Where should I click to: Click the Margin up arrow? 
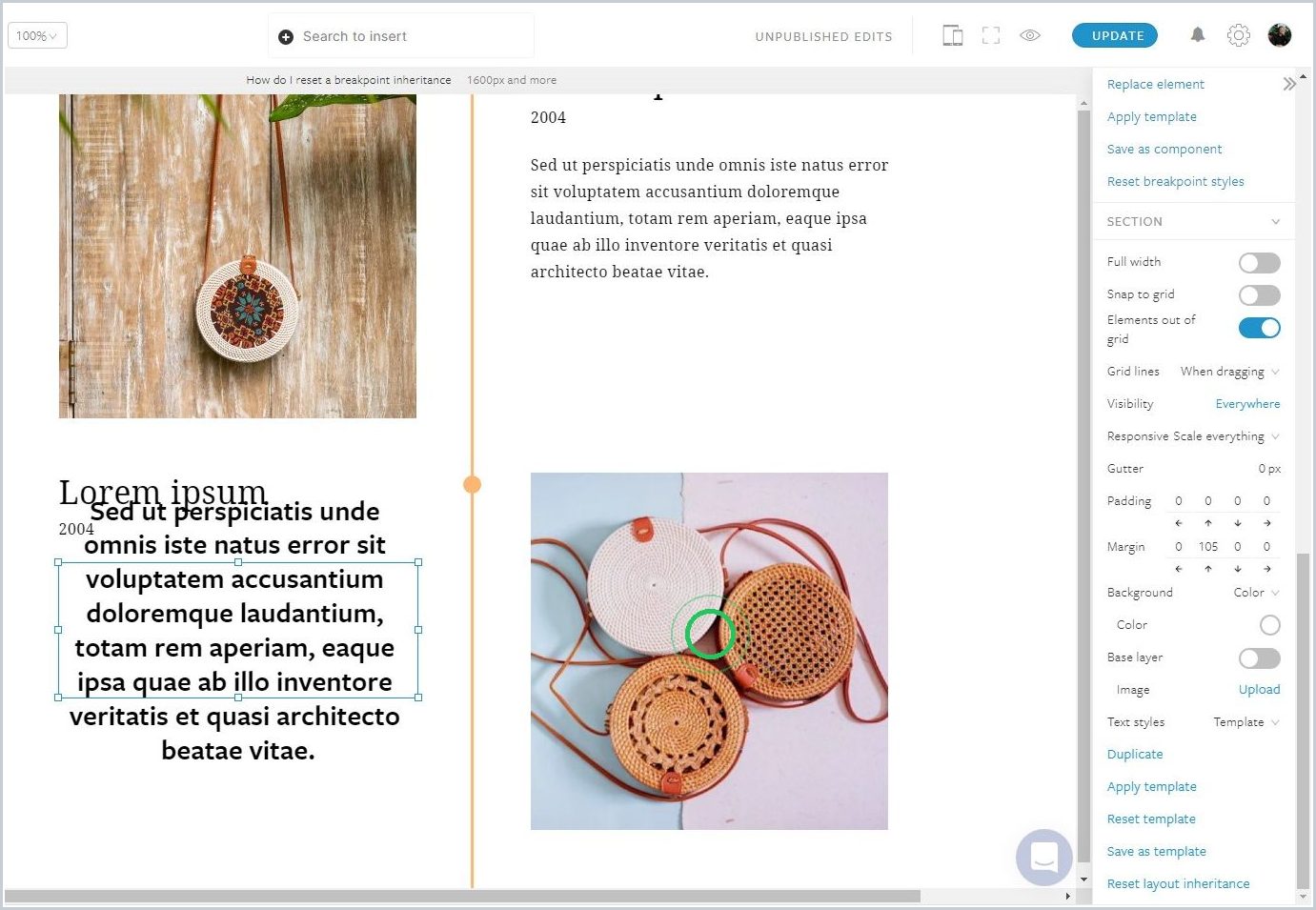[x=1208, y=569]
